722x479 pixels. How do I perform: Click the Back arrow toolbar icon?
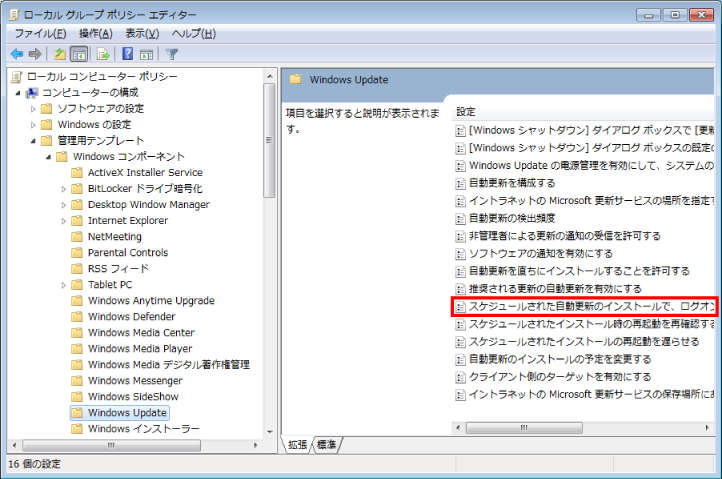[17, 54]
